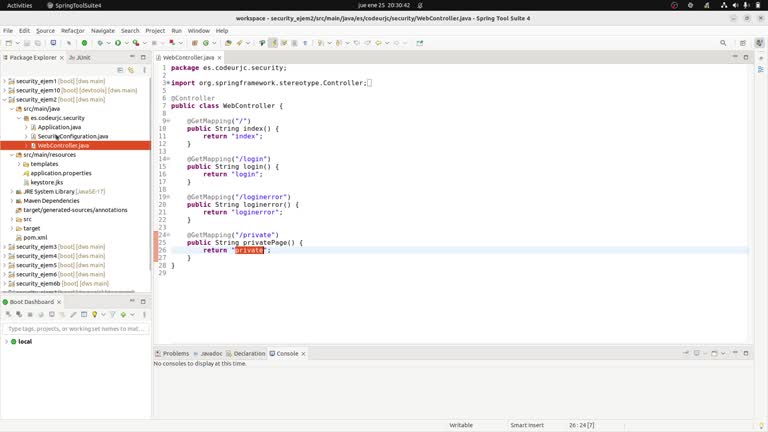Image resolution: width=768 pixels, height=432 pixels.
Task: Expand Maven Dependencies node
Action: (12, 201)
